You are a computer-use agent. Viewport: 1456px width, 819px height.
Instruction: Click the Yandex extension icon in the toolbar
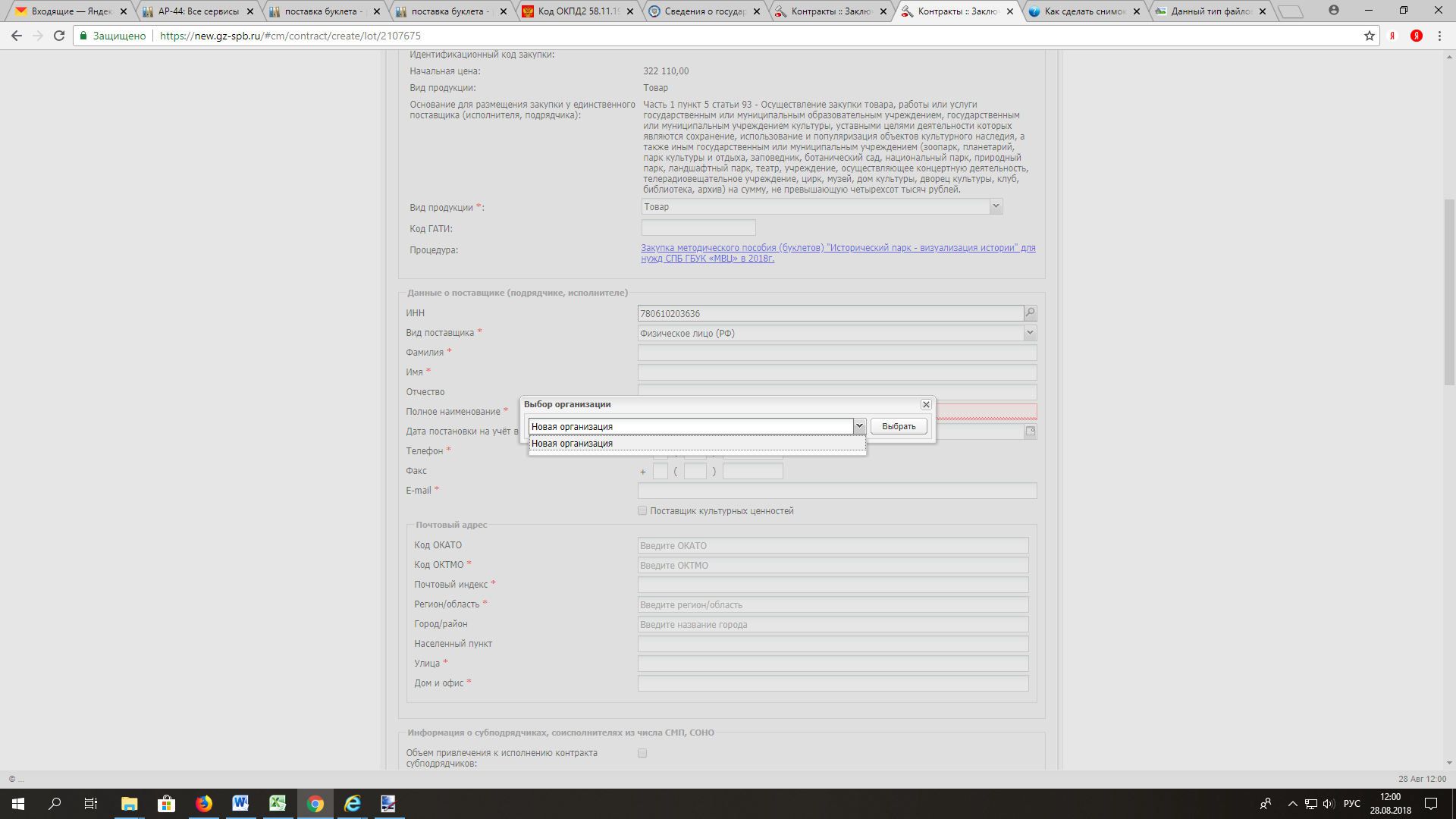[1416, 36]
